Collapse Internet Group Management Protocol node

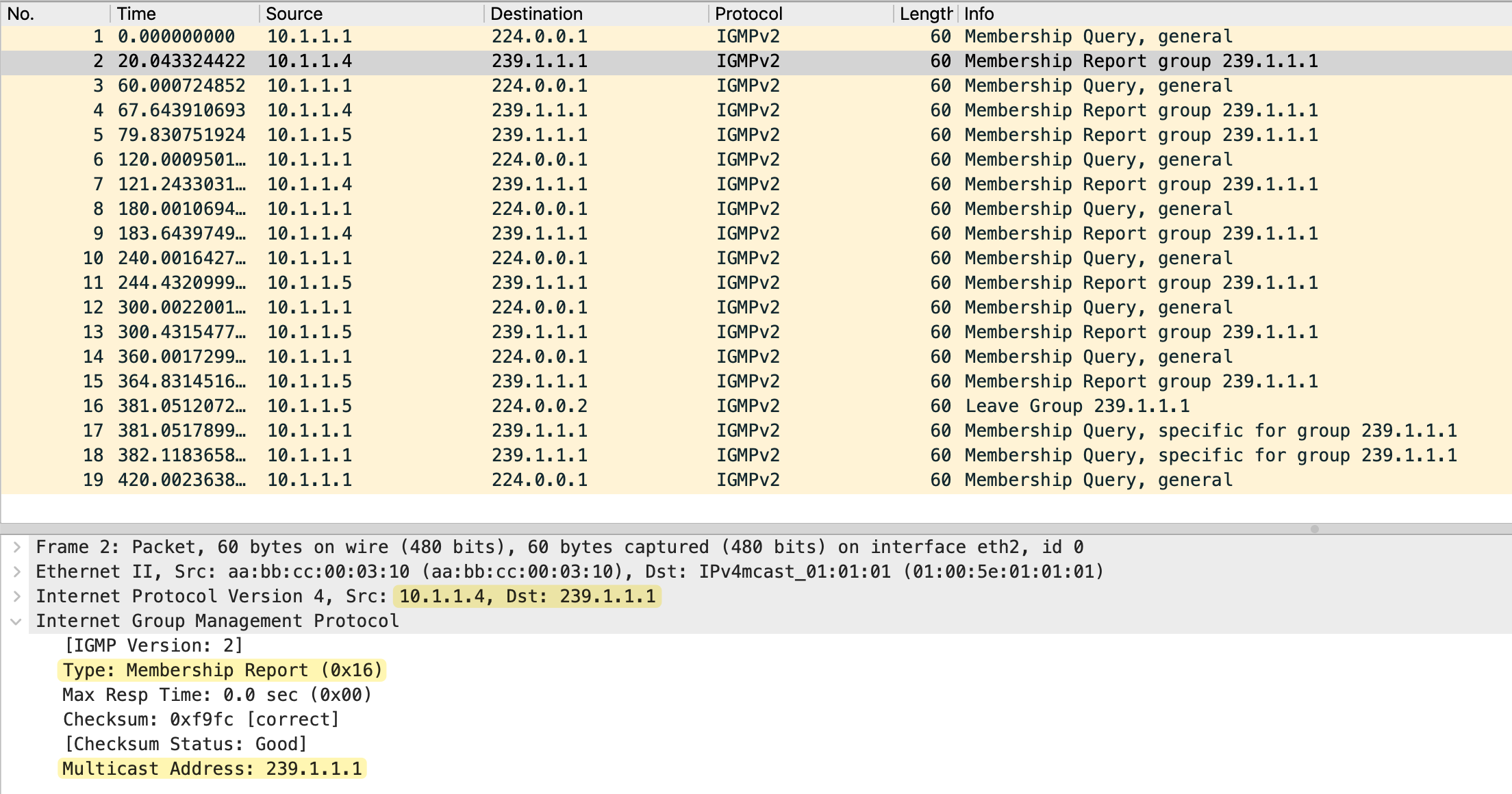[17, 622]
